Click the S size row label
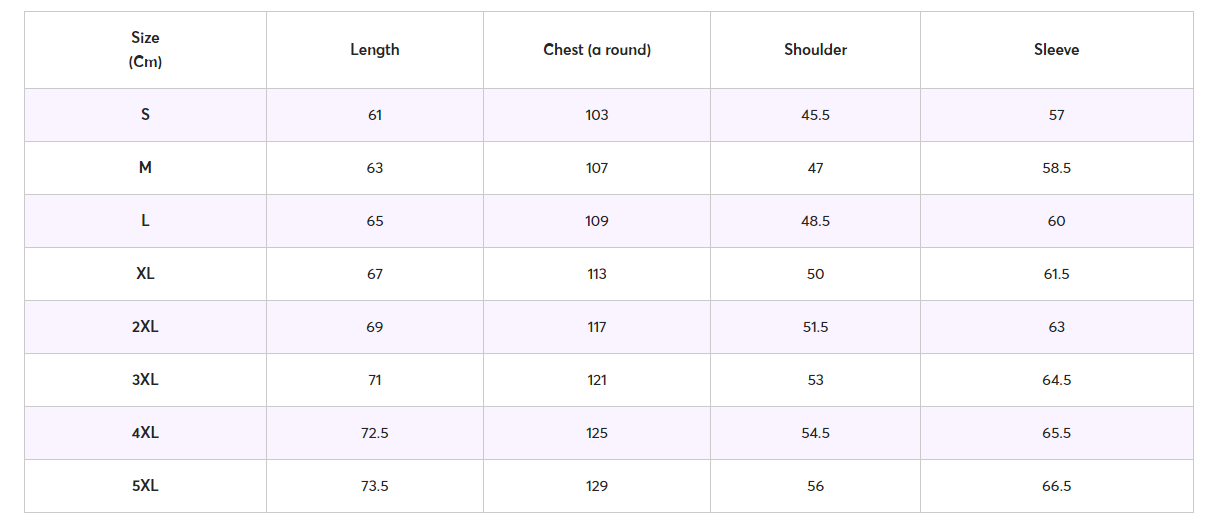This screenshot has height=523, width=1218. pos(145,114)
